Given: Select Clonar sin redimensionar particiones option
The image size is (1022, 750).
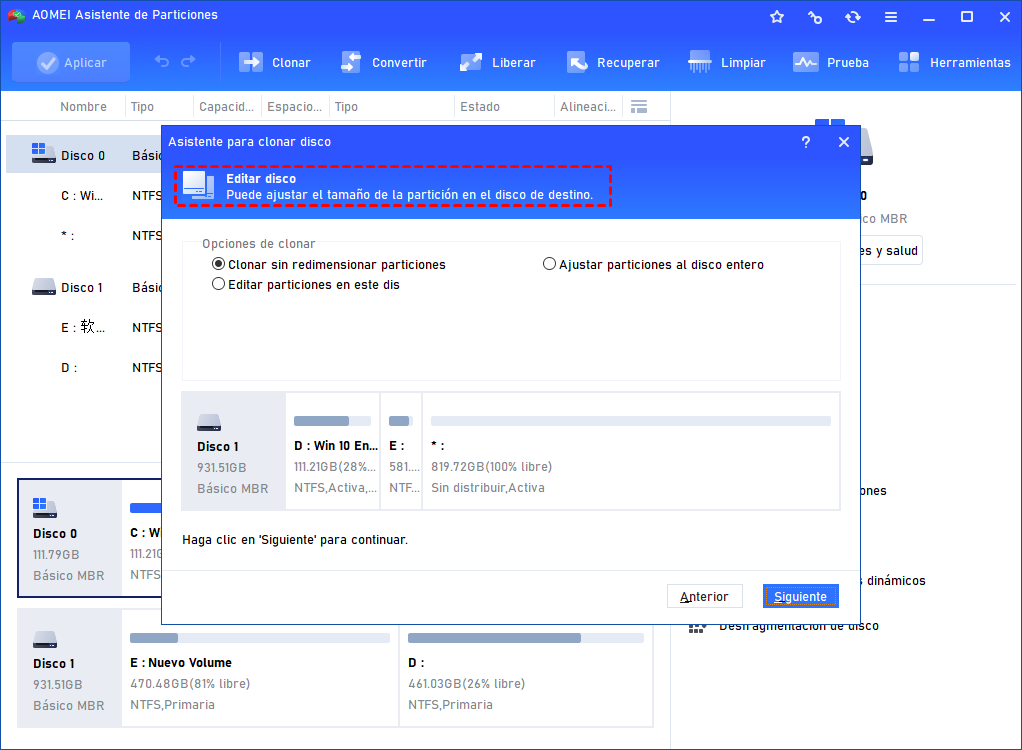Looking at the screenshot, I should [219, 265].
